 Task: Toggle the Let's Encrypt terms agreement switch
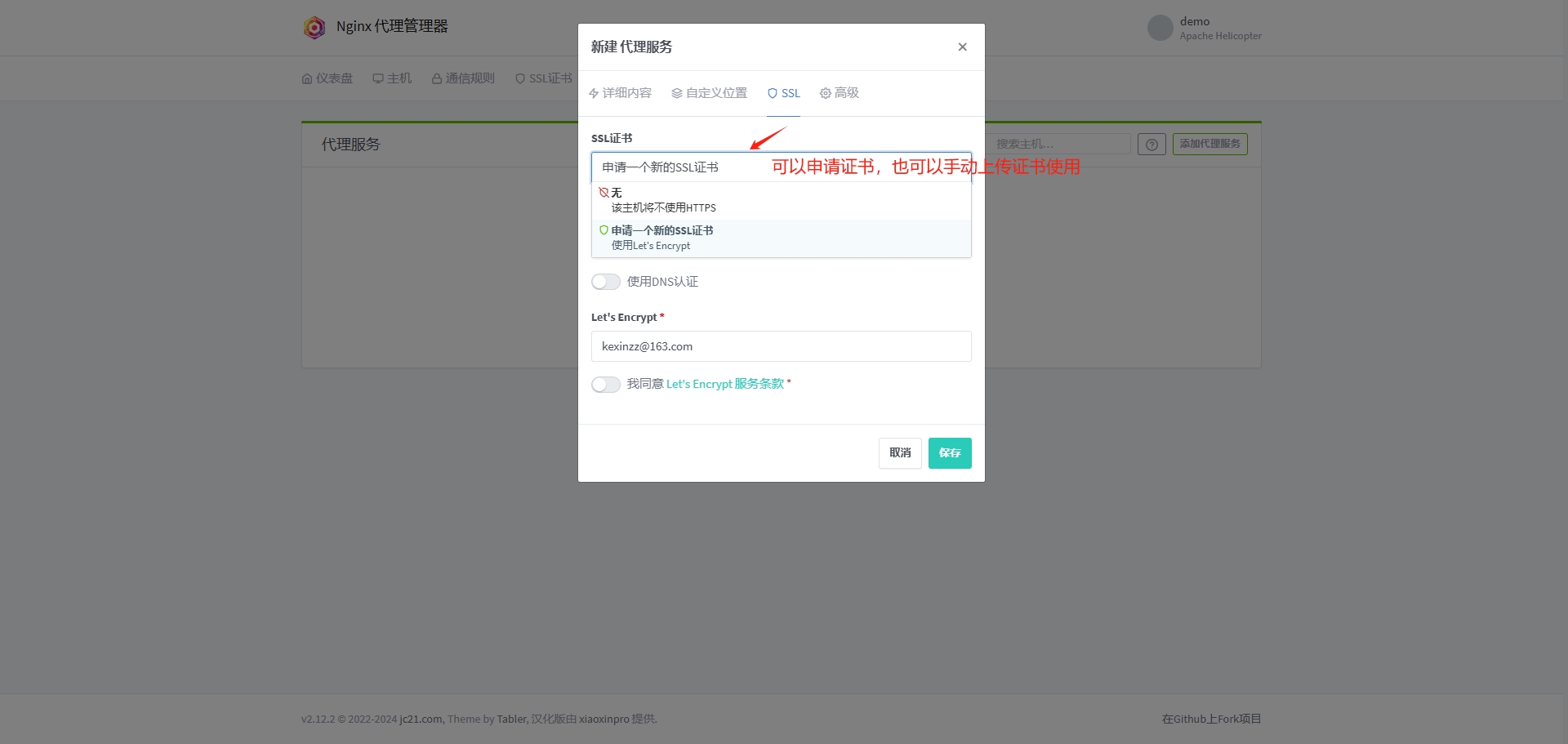pyautogui.click(x=605, y=385)
